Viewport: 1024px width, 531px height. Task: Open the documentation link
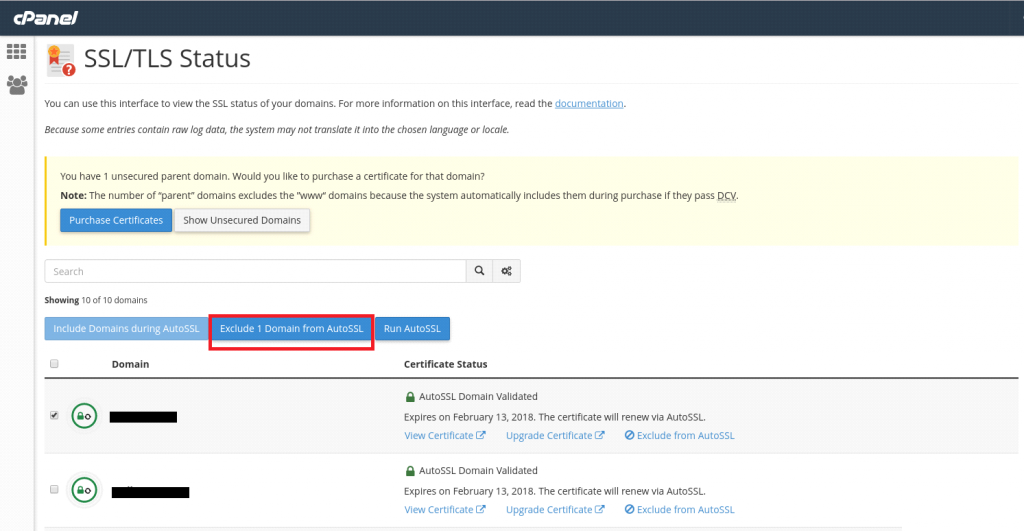(589, 104)
